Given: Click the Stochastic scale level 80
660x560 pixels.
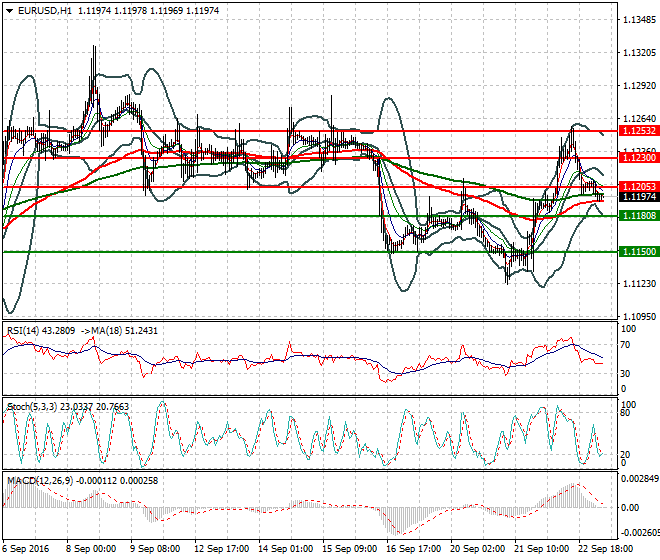Looking at the screenshot, I should coord(625,413).
